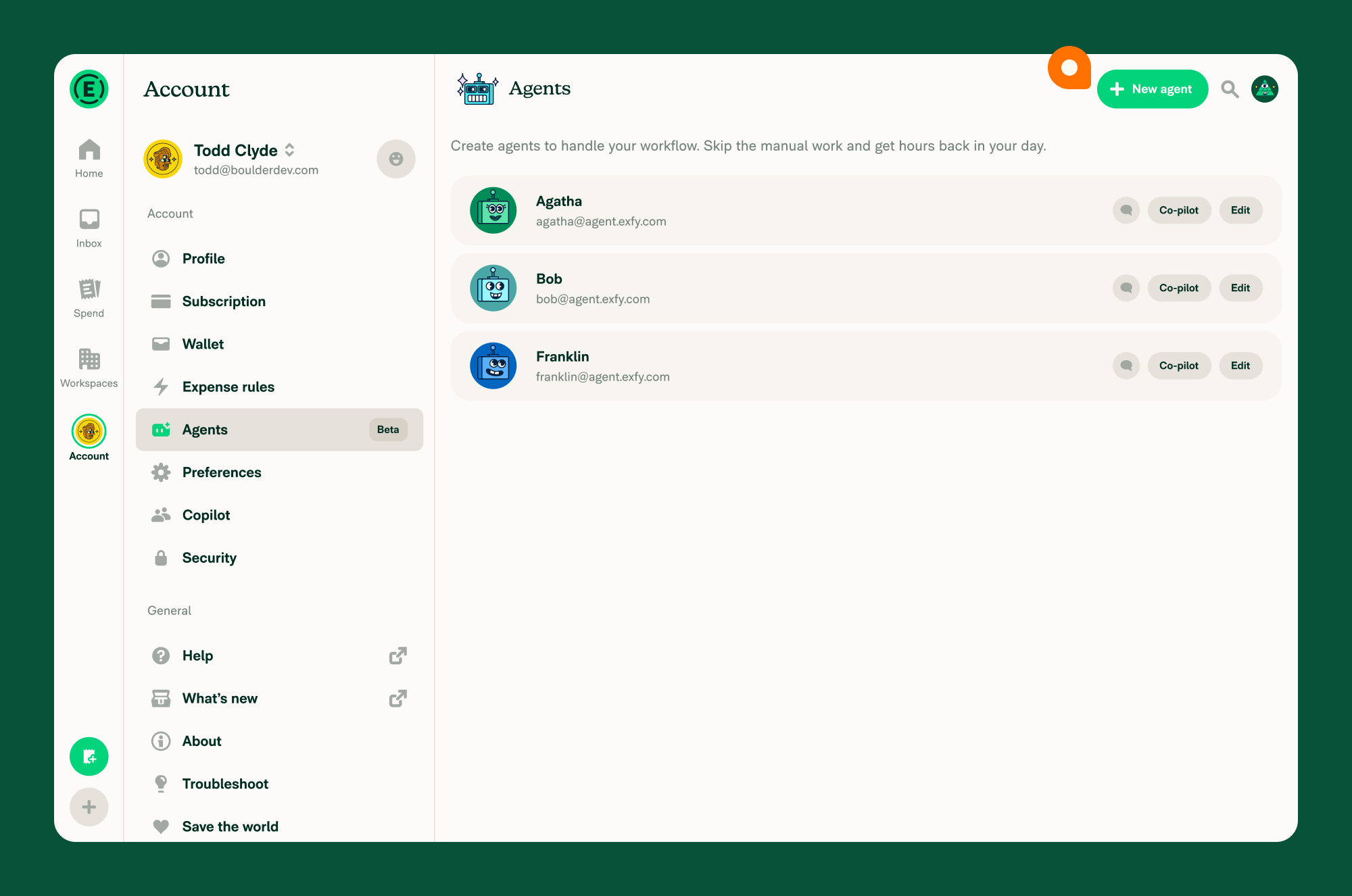This screenshot has width=1352, height=896.
Task: Open chat with Franklin
Action: [x=1126, y=366]
